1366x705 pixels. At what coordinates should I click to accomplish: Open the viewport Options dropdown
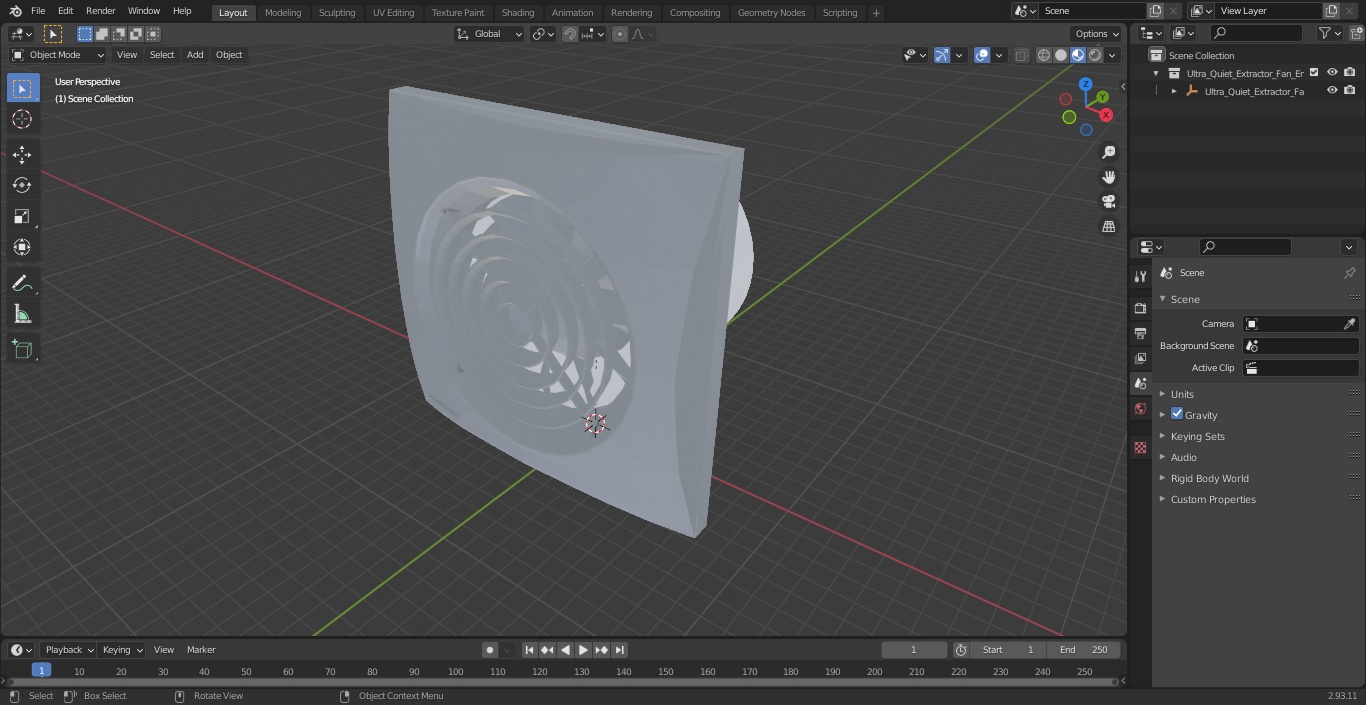point(1097,34)
